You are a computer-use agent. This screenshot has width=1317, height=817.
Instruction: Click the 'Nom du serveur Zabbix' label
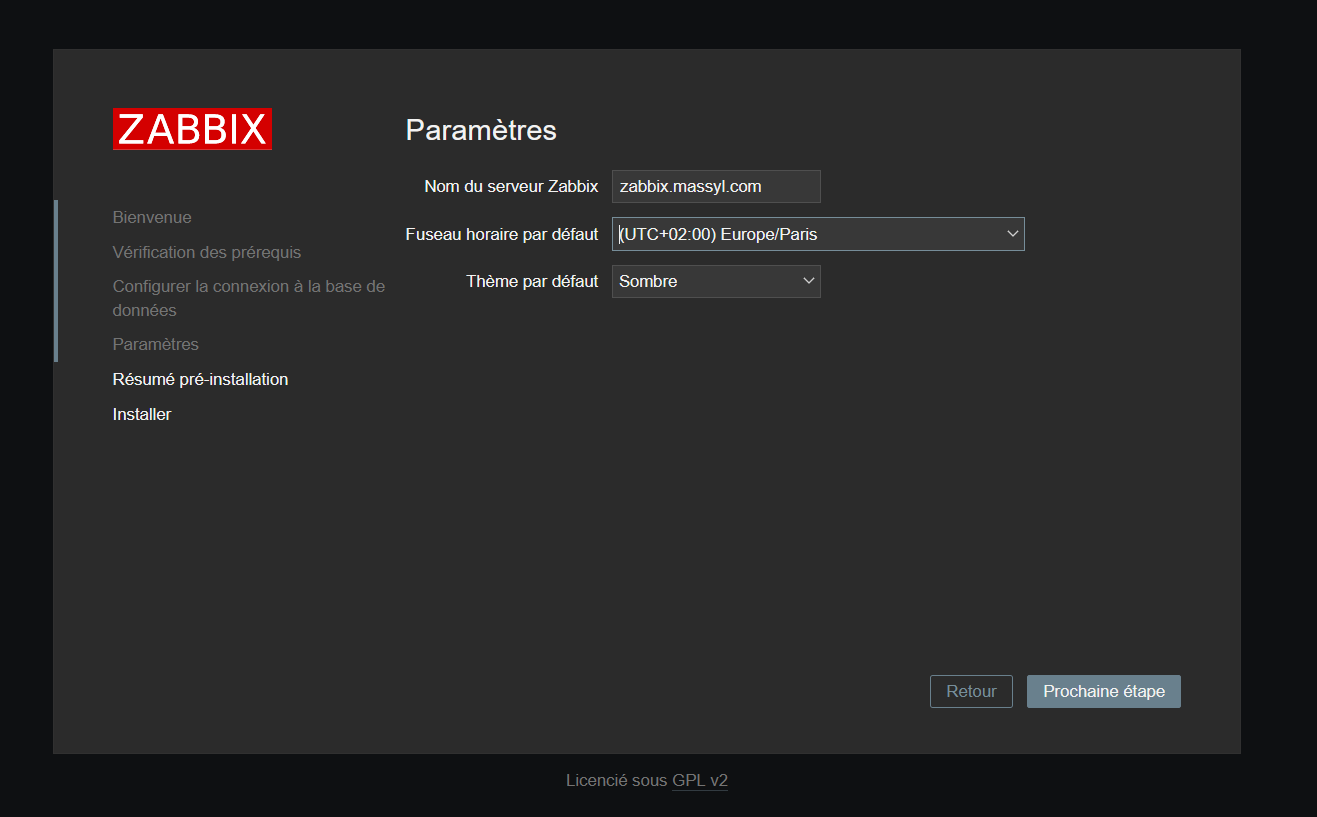pos(511,186)
